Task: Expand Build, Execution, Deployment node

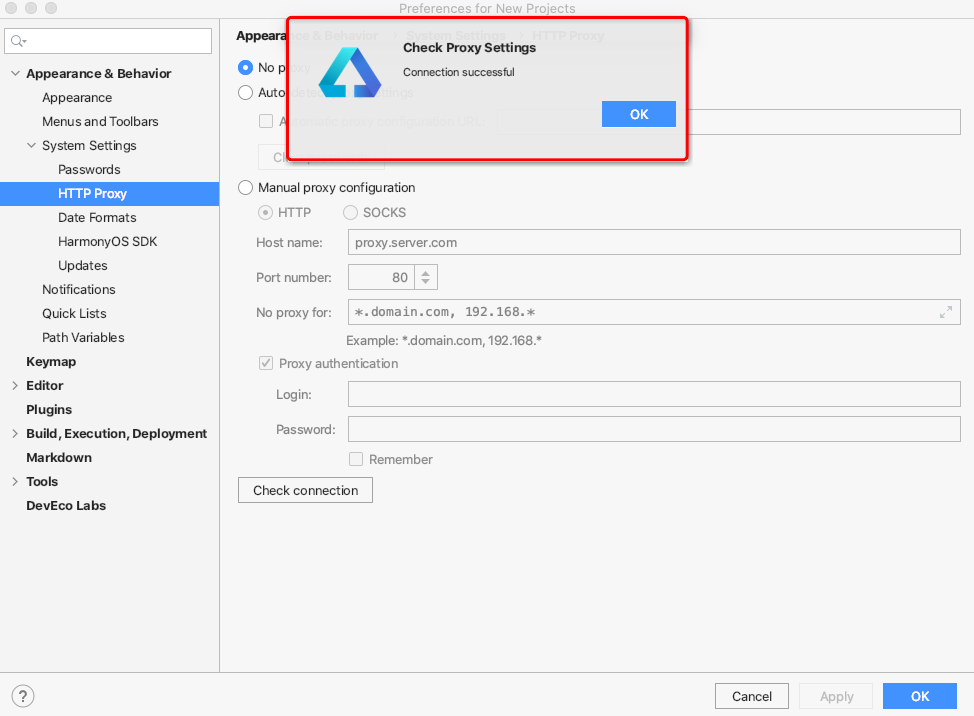Action: pyautogui.click(x=16, y=433)
